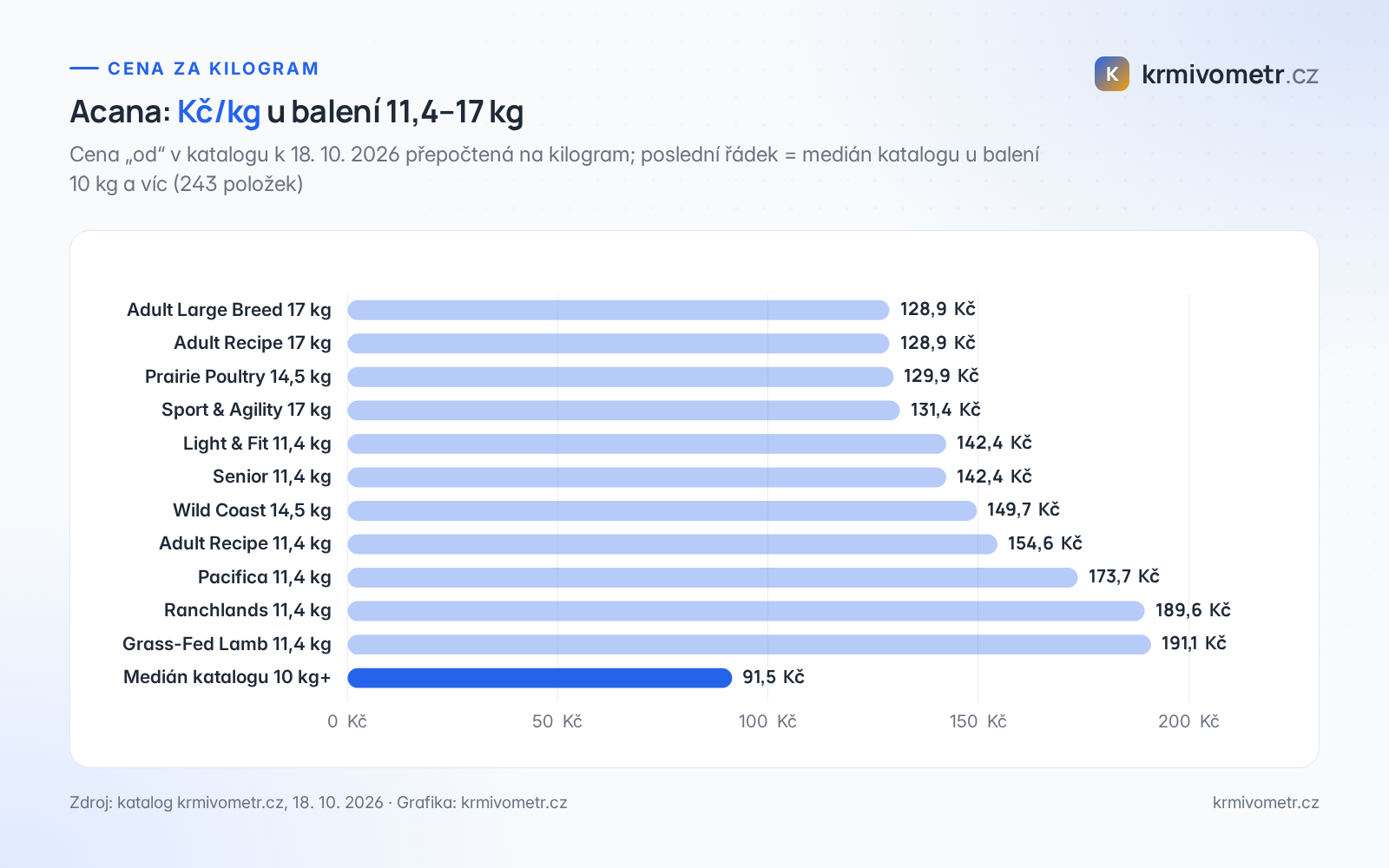Click the '100 Kč' axis tick label
This screenshot has width=1389, height=868.
tap(767, 721)
